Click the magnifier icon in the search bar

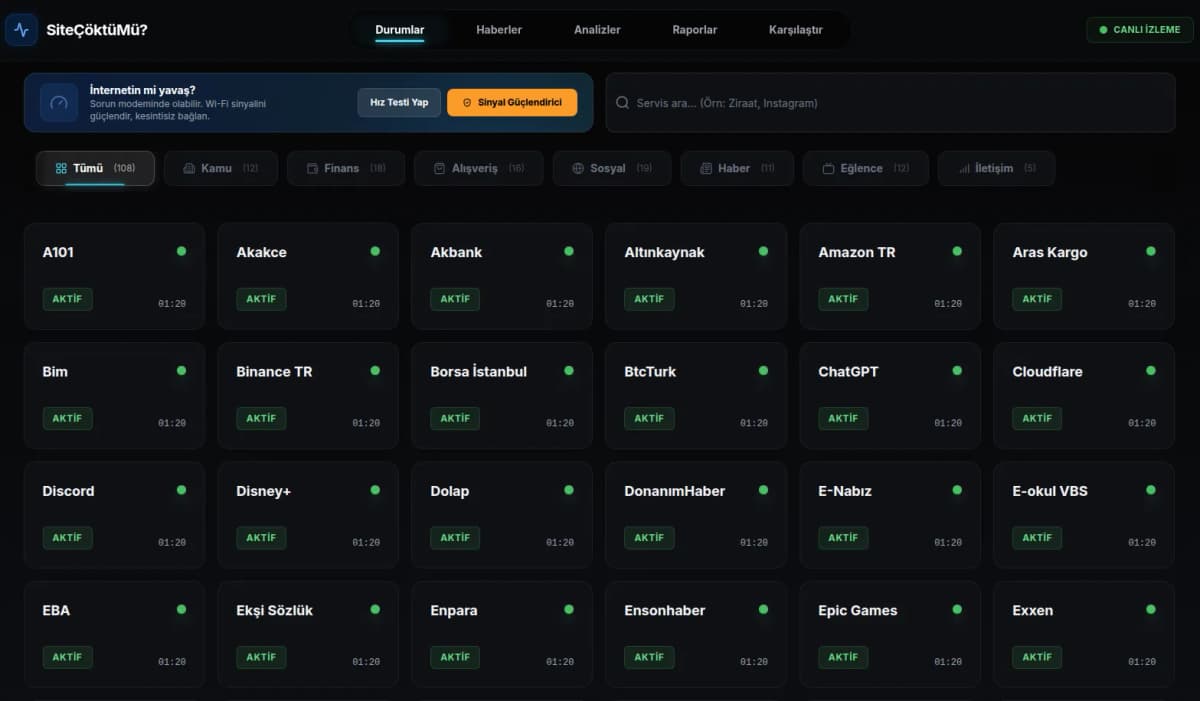tap(622, 103)
